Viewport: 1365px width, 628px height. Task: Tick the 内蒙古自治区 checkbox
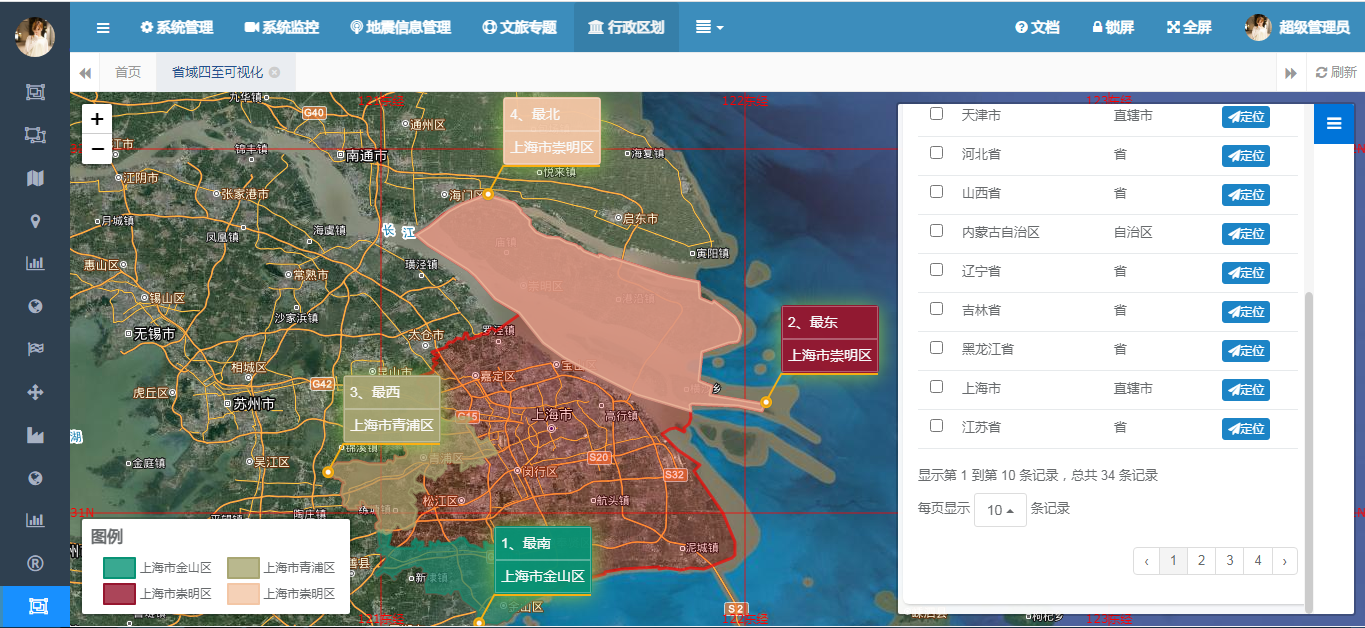pyautogui.click(x=936, y=231)
